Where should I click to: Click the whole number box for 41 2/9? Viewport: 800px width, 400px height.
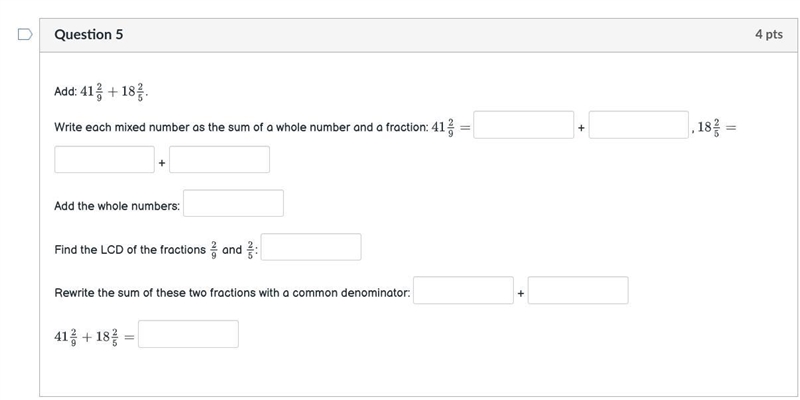tap(523, 125)
